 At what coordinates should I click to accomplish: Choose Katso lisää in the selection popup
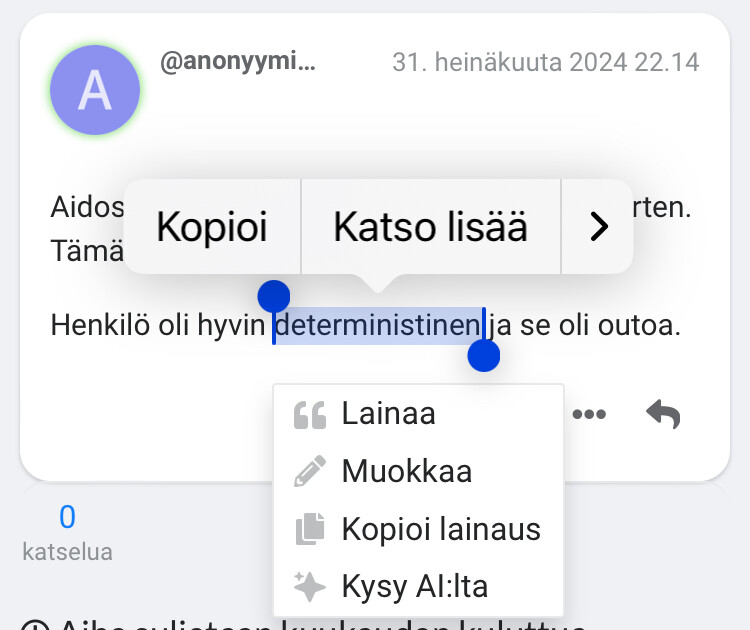(430, 227)
